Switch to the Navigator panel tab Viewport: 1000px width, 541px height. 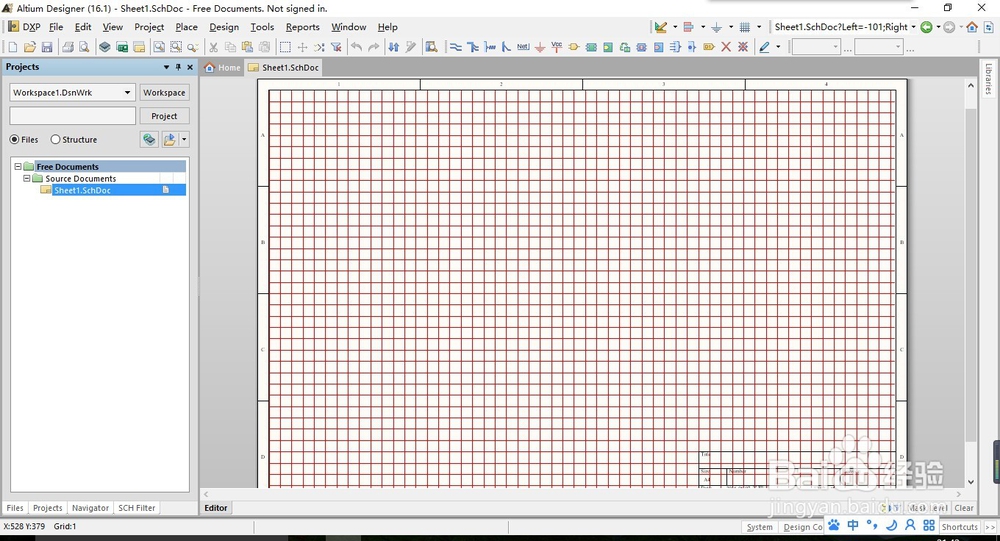(90, 508)
